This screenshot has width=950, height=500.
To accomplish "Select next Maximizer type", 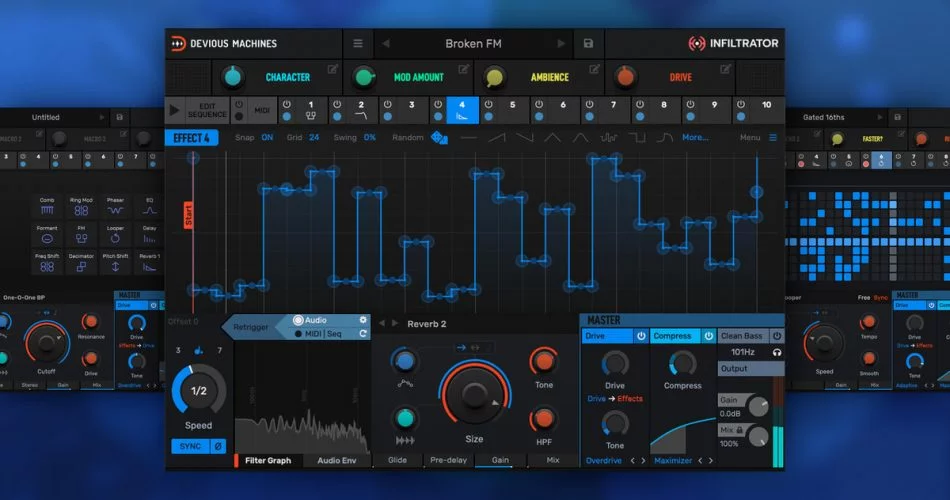I will click(711, 461).
